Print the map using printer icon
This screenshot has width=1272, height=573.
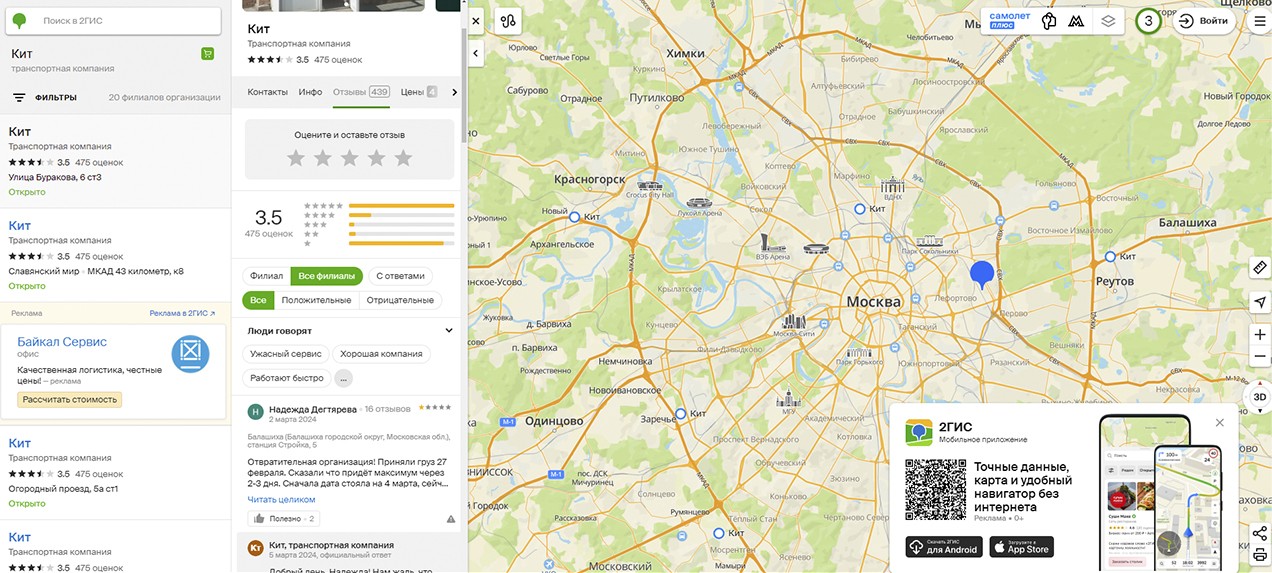pyautogui.click(x=1259, y=555)
